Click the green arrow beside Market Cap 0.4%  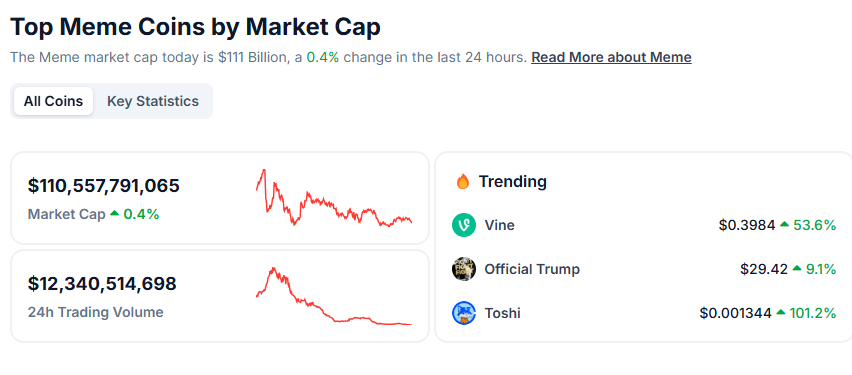[x=114, y=214]
